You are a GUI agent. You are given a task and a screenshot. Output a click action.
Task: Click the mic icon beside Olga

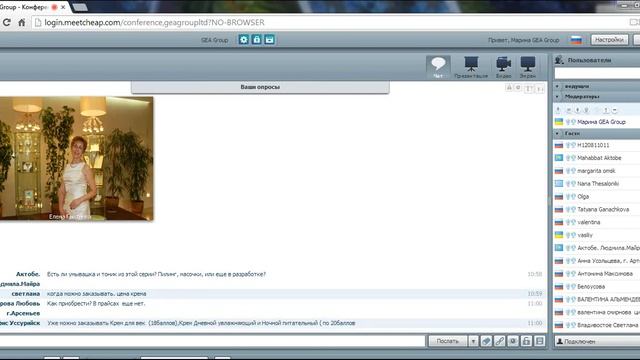pos(568,197)
